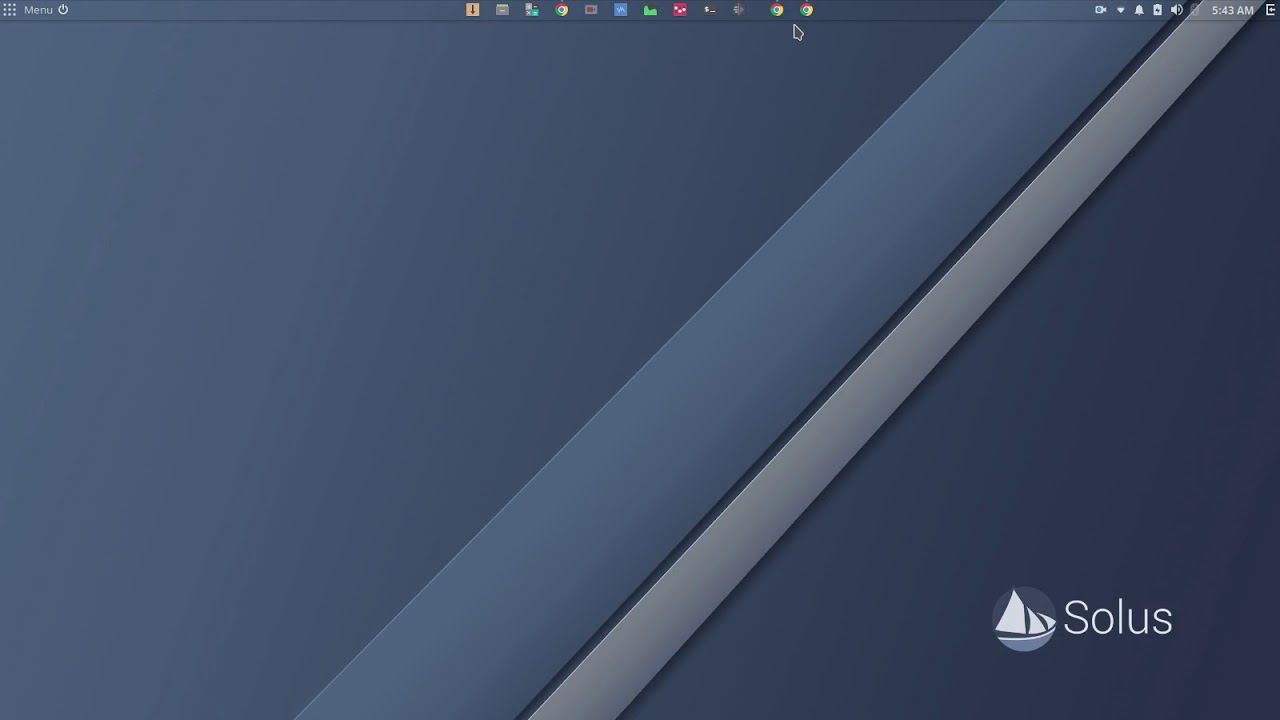
Task: Toggle the screen recorder camera indicator
Action: [x=1100, y=9]
